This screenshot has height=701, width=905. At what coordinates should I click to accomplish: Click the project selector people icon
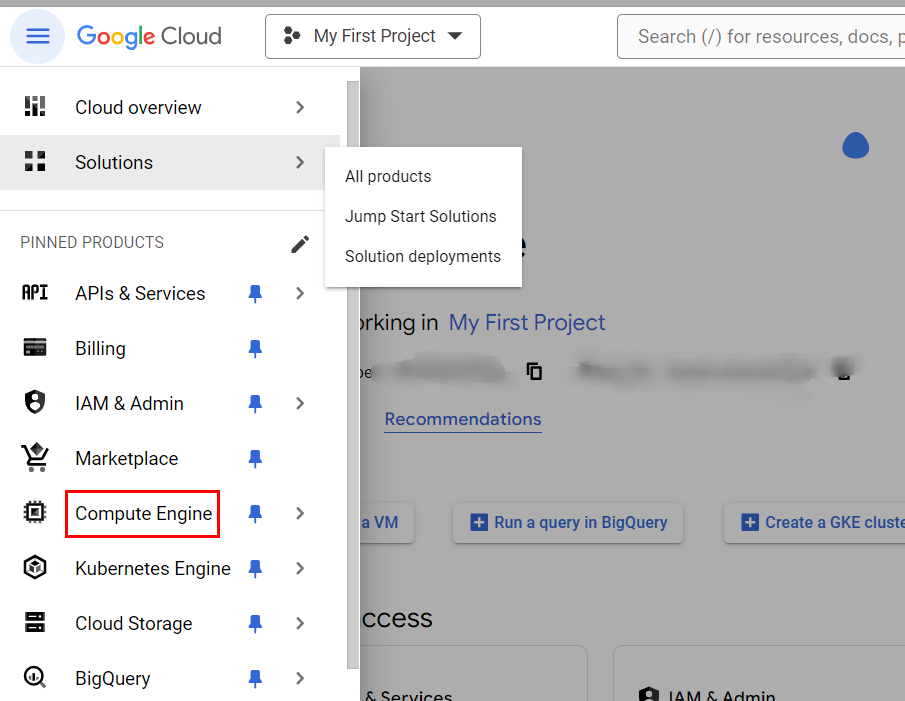click(291, 36)
